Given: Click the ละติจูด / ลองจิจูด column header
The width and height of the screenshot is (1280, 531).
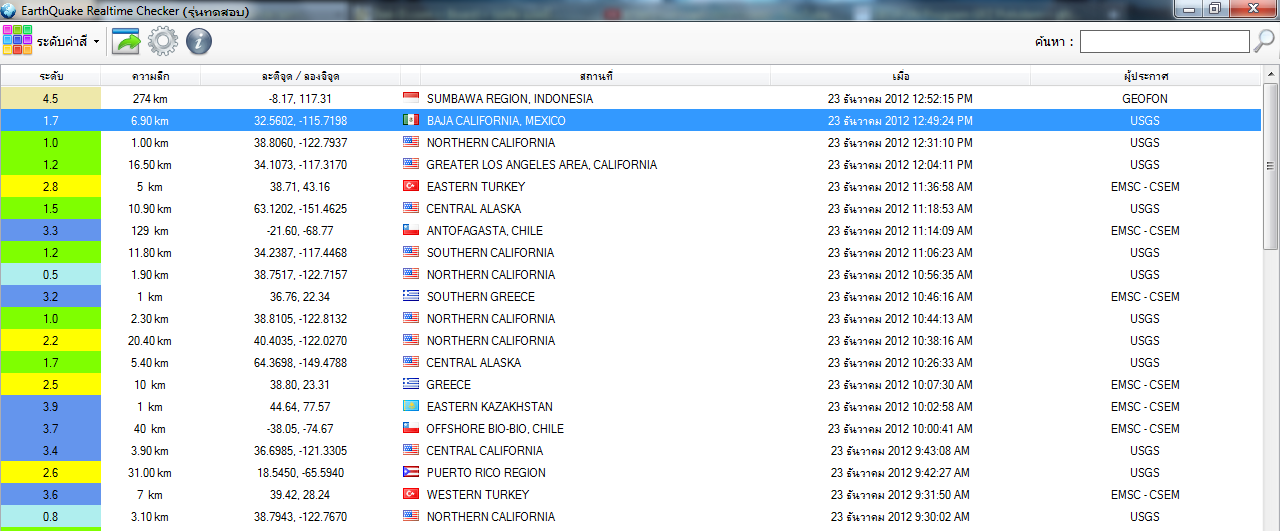Looking at the screenshot, I should point(300,76).
